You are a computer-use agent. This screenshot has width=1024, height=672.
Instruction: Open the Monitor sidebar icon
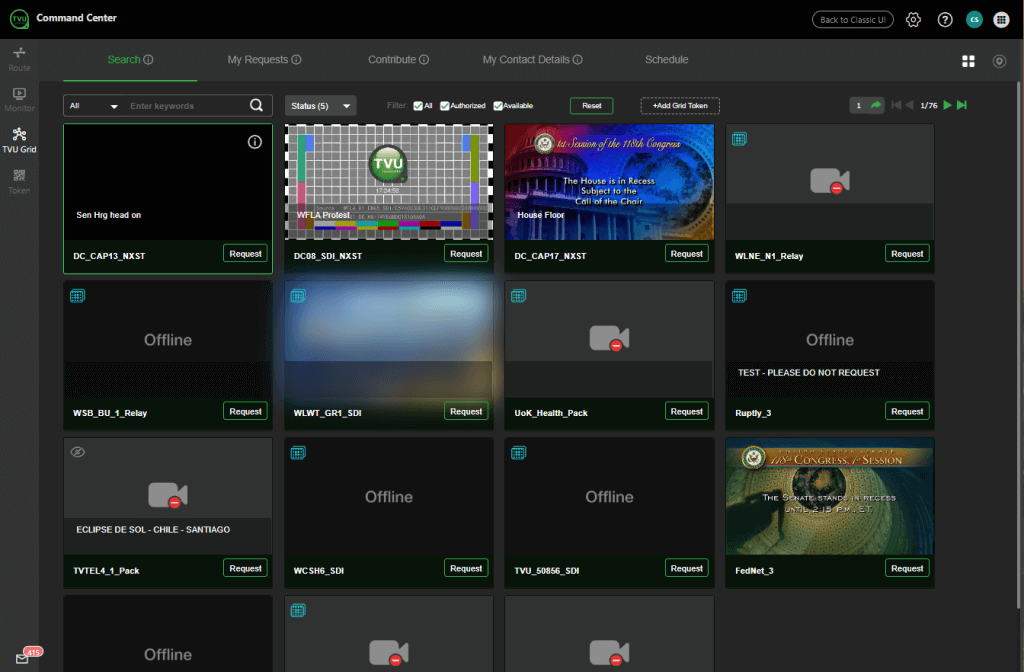(20, 99)
